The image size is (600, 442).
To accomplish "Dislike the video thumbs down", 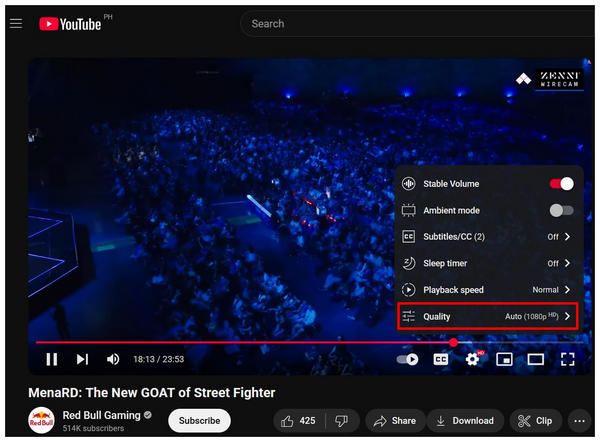I will [342, 421].
